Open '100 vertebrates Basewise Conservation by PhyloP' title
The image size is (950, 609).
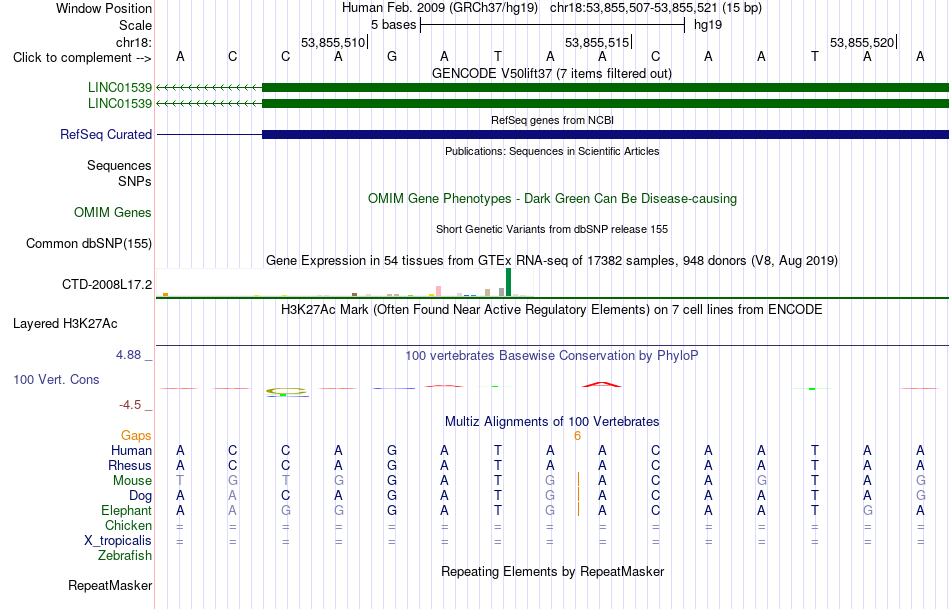click(552, 356)
